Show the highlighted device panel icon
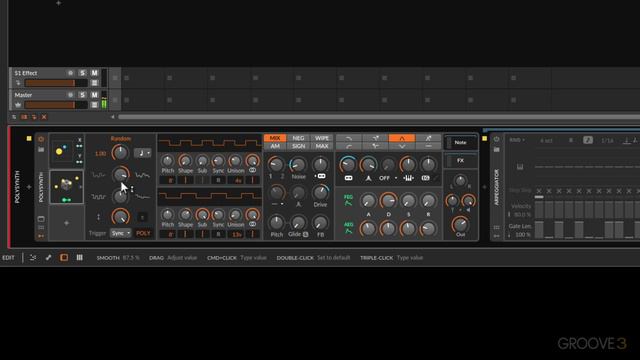Image resolution: width=640 pixels, height=360 pixels. 64,258
